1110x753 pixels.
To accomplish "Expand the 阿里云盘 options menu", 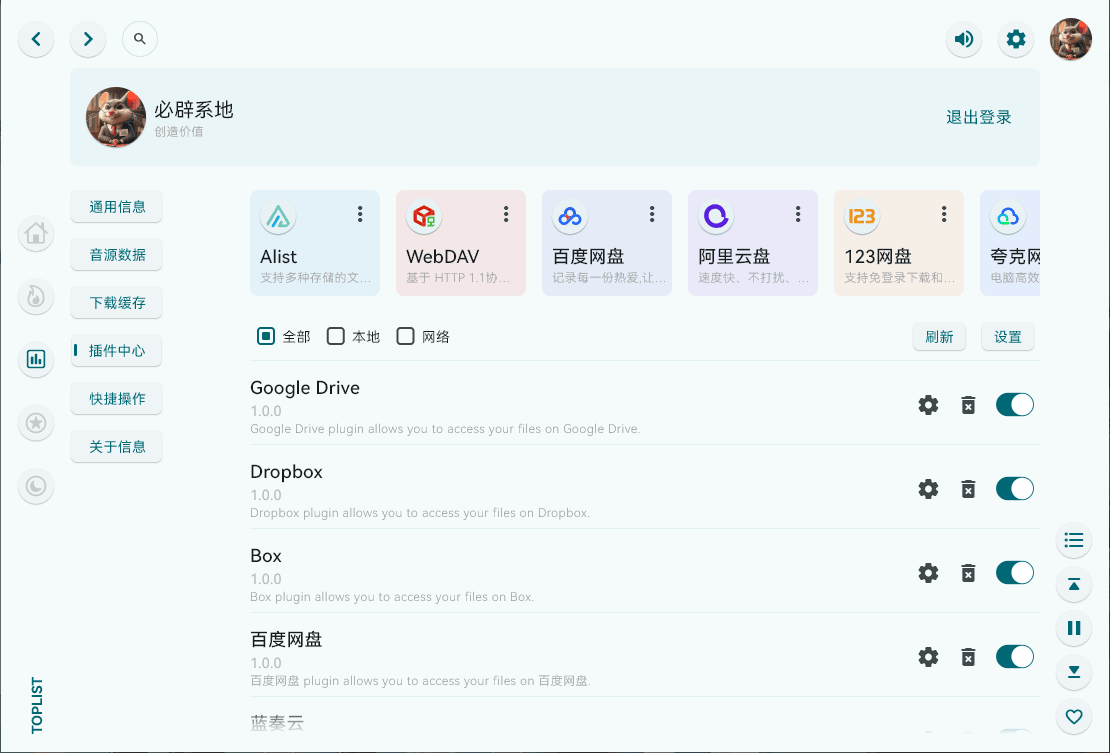I will (797, 213).
